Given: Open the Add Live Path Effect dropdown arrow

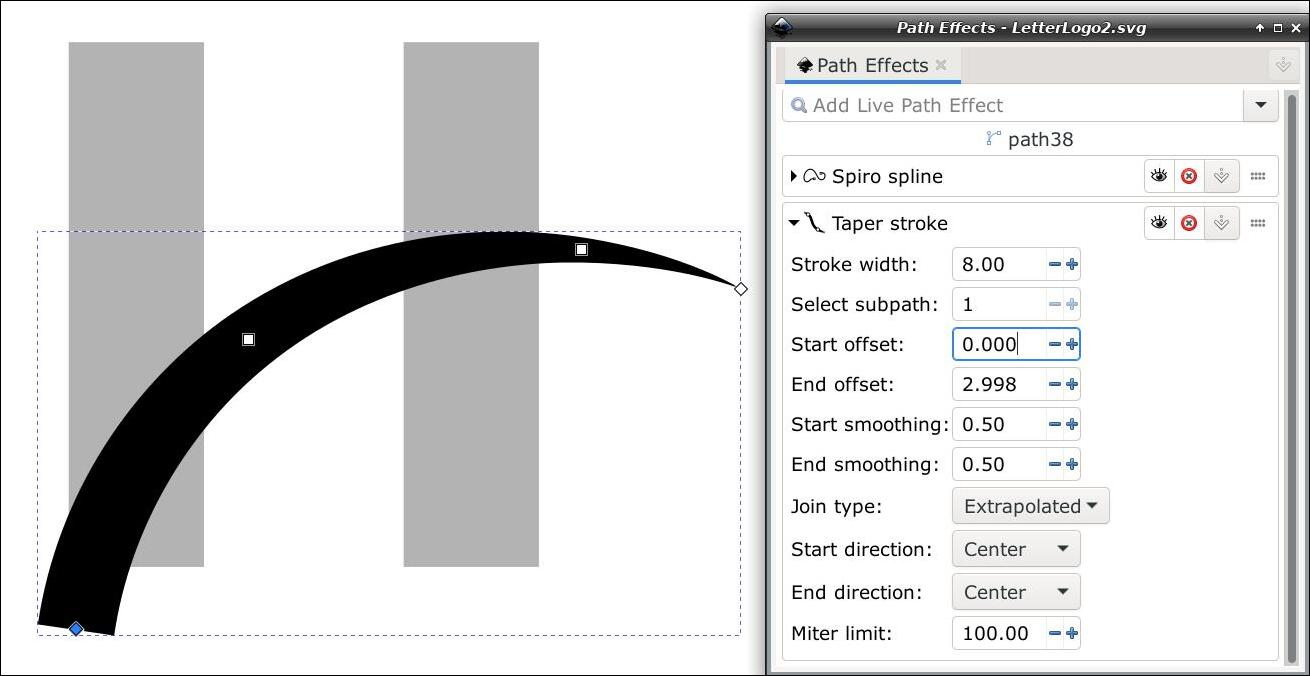Looking at the screenshot, I should pyautogui.click(x=1260, y=105).
